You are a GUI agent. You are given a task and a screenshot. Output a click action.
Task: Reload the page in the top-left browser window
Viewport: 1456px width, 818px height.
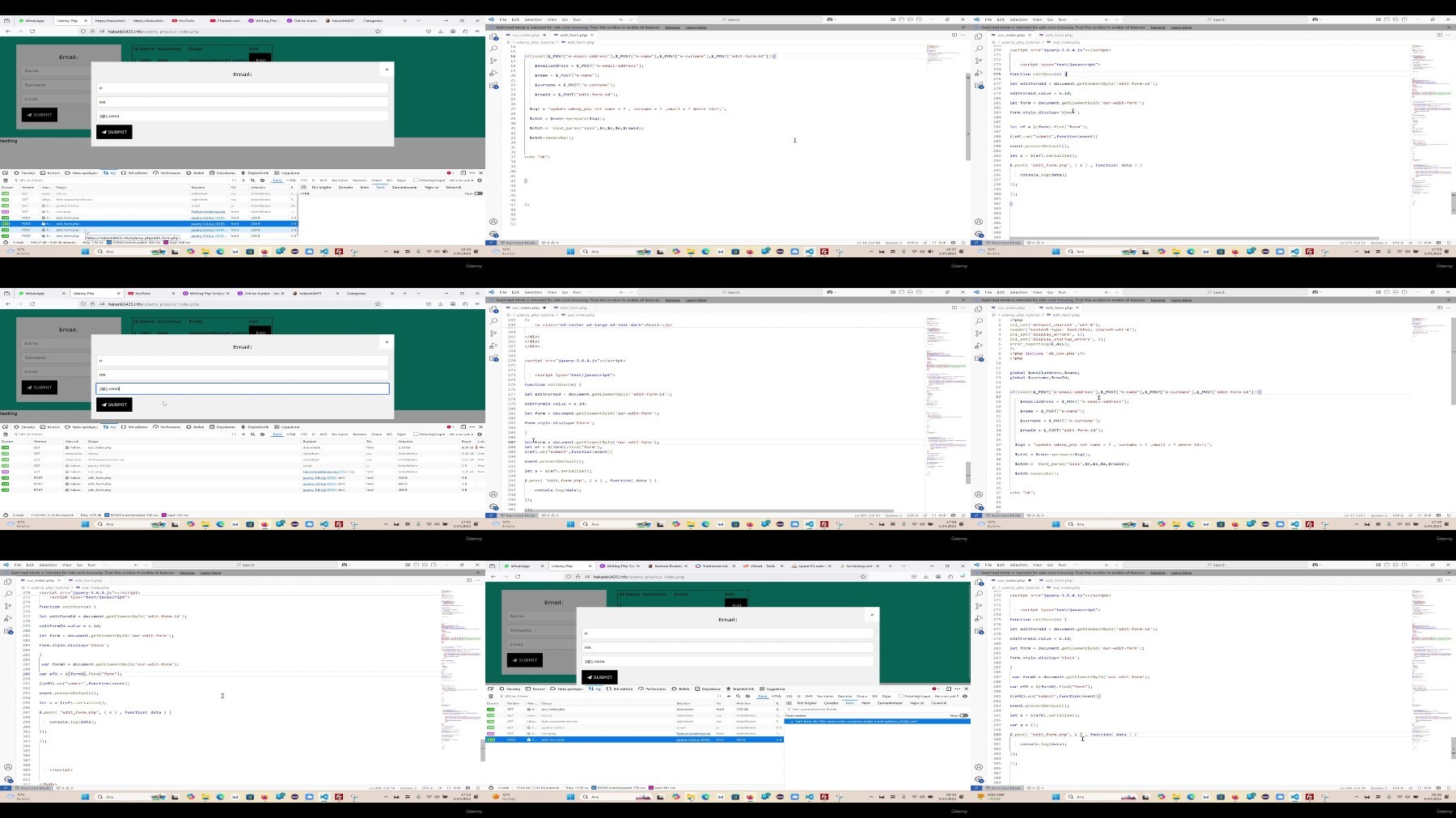[32, 31]
